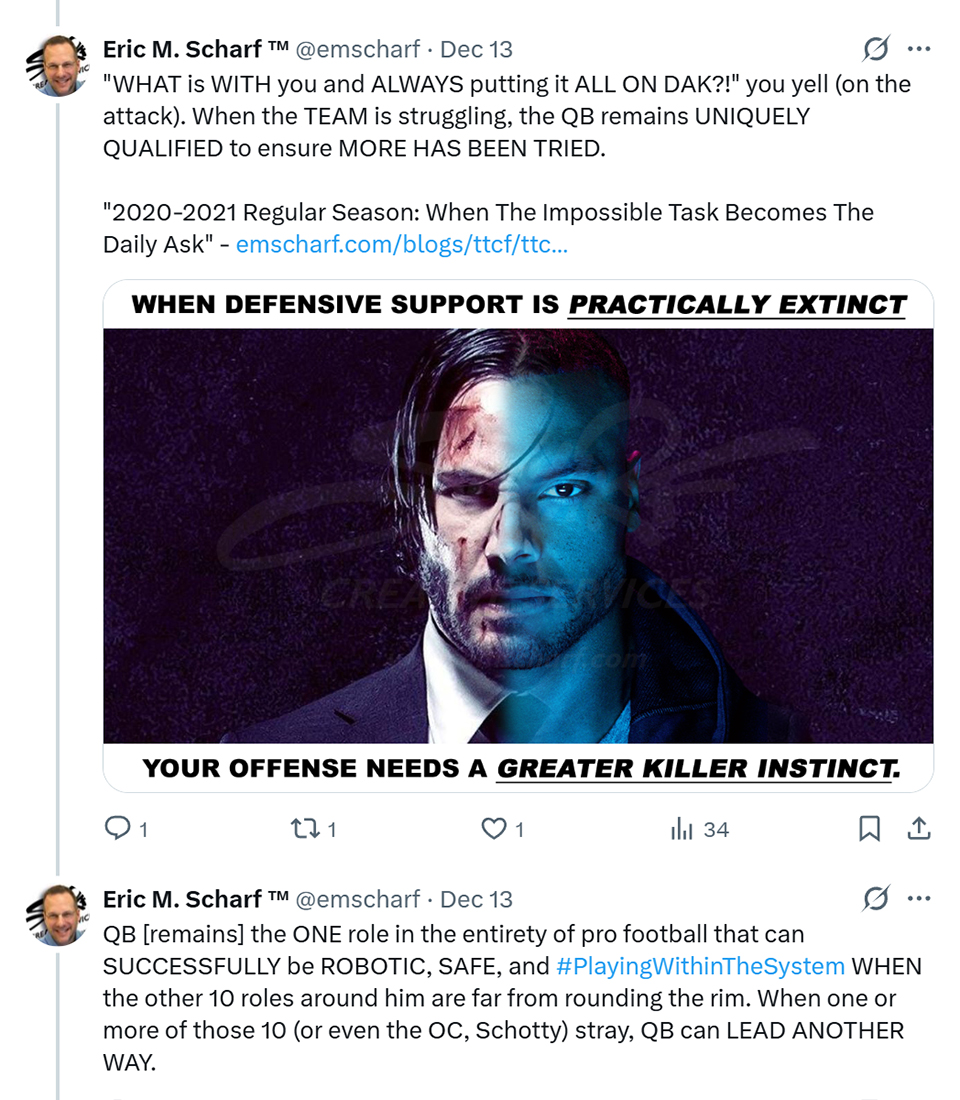The image size is (960, 1100).
Task: Open Dec 13 timestamp of first tweet
Action: pos(476,49)
